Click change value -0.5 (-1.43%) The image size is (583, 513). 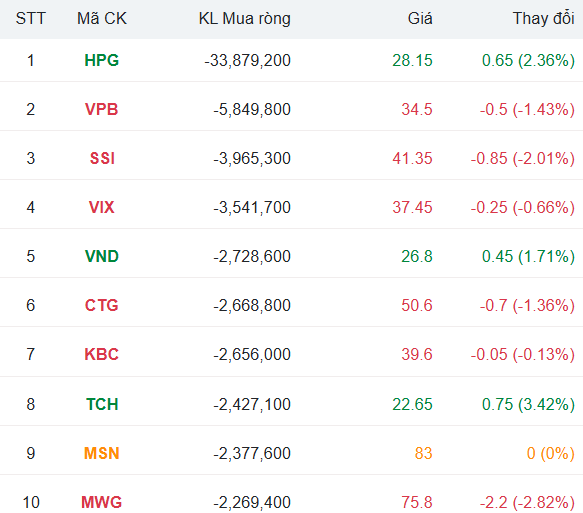pos(527,109)
